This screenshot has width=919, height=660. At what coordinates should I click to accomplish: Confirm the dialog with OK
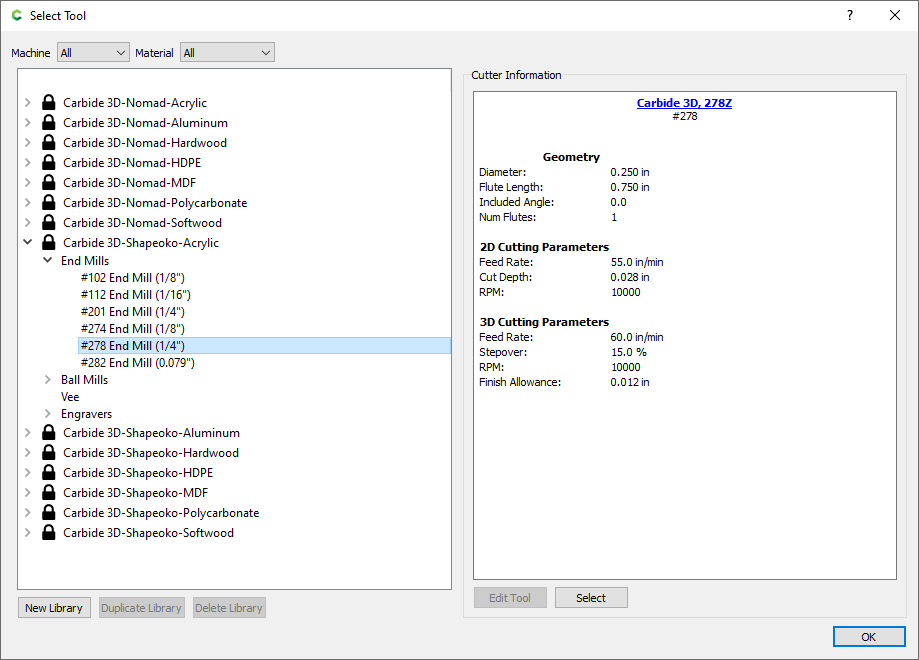pos(869,637)
